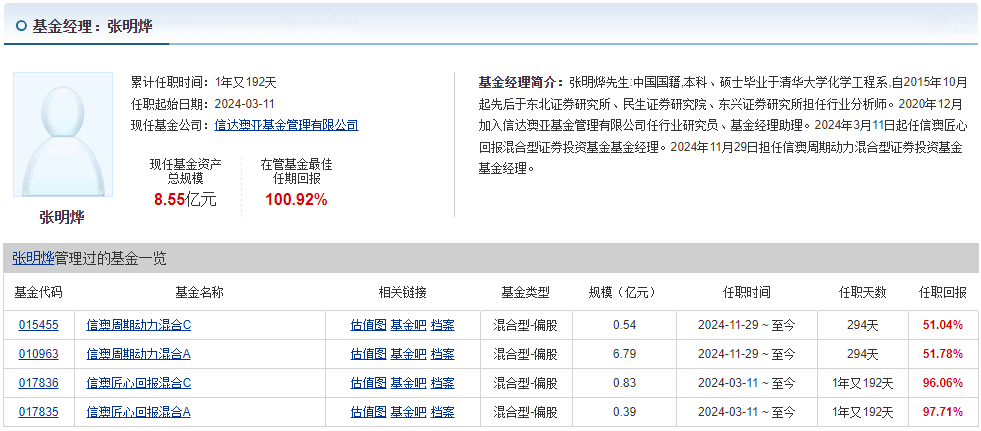The height and width of the screenshot is (431, 981).
Task: Open fund code 010963 link
Action: click(39, 354)
